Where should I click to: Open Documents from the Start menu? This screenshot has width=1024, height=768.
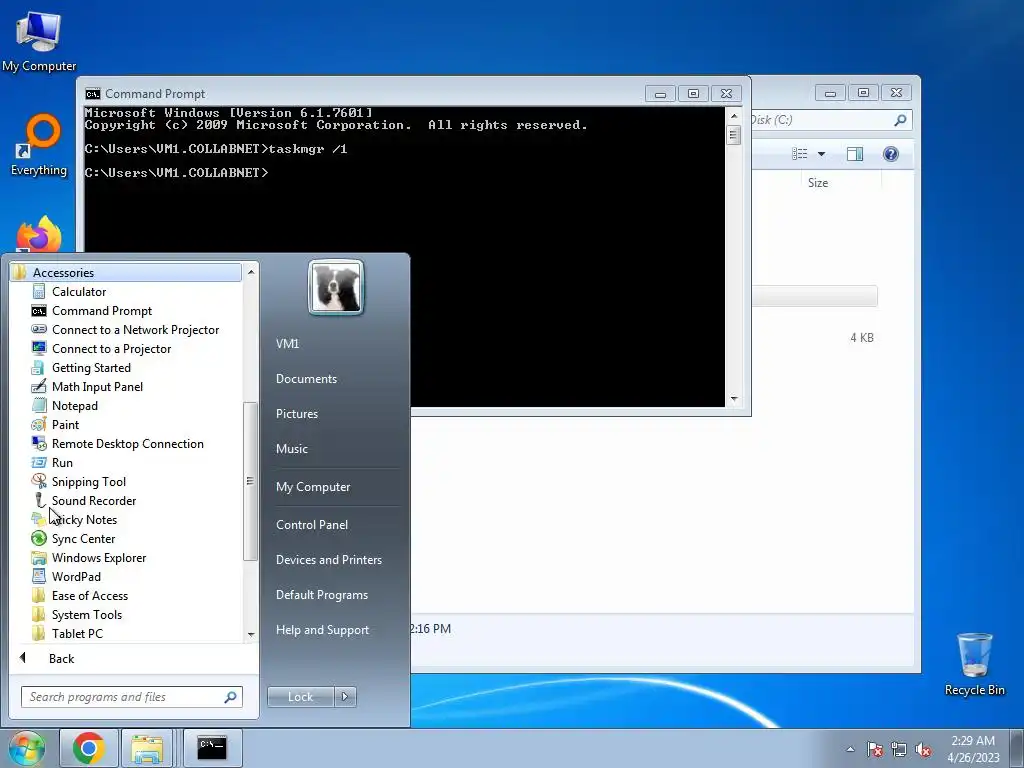306,379
